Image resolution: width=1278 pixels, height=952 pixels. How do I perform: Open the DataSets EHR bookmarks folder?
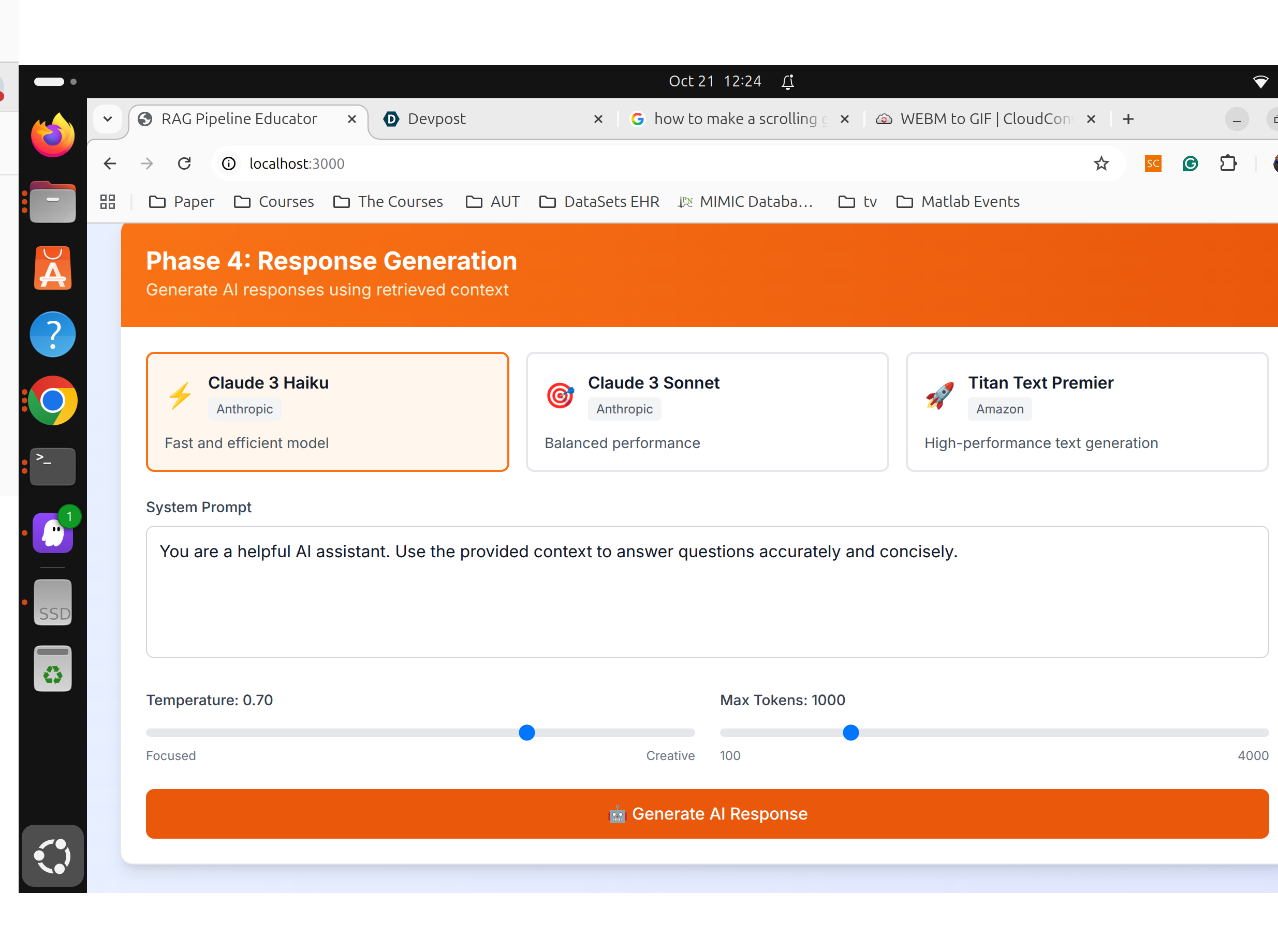599,202
